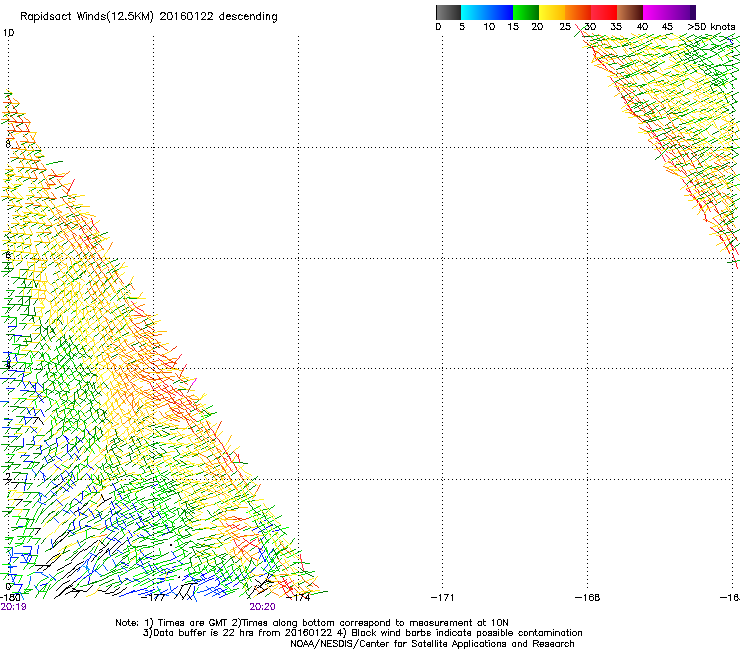The height and width of the screenshot is (650, 740).
Task: Click the purple time stamp '20:20'
Action: [262, 607]
